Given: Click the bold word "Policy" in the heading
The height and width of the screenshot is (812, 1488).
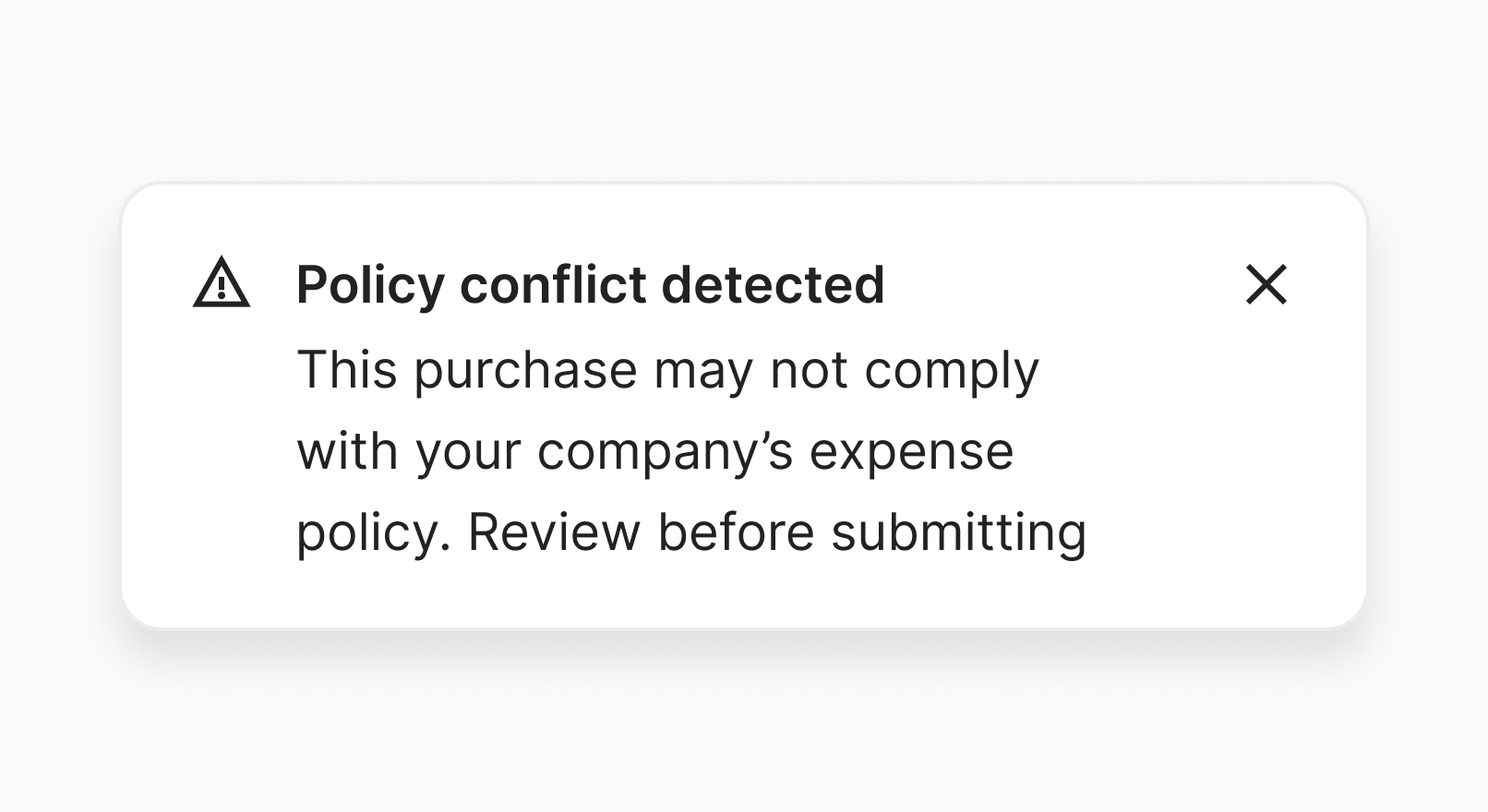Looking at the screenshot, I should [x=370, y=284].
